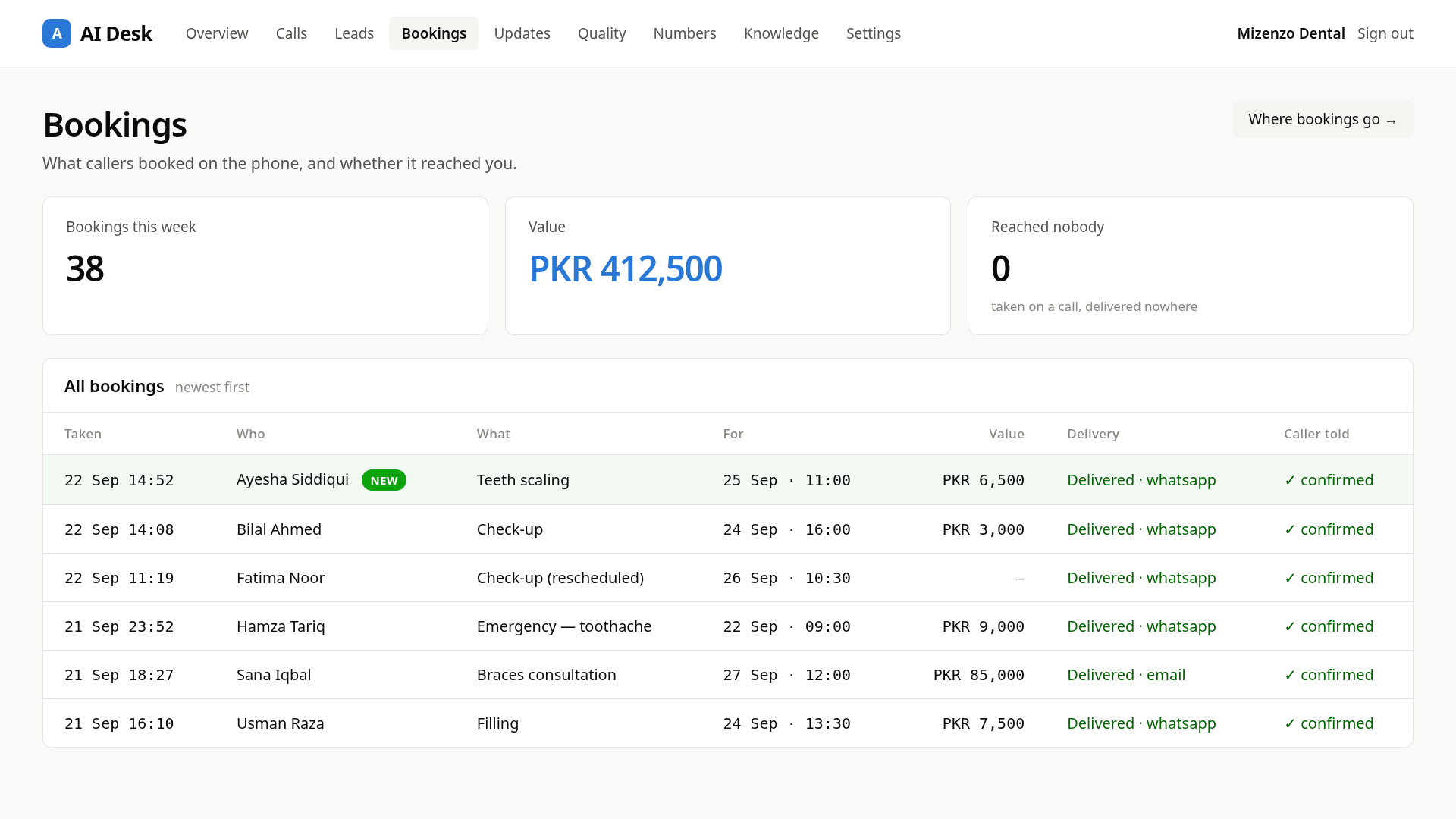The height and width of the screenshot is (819, 1456).
Task: Open the Knowledge tab
Action: (x=781, y=33)
